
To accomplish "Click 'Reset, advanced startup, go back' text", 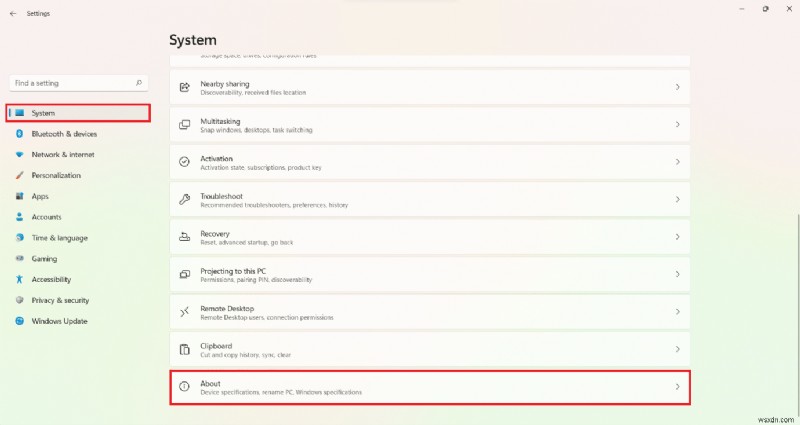I will [x=247, y=242].
